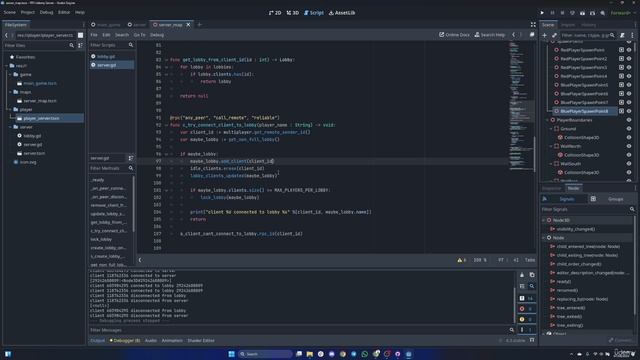Show warnings count in script status bar
This screenshot has width=640, height=360.
(462, 260)
